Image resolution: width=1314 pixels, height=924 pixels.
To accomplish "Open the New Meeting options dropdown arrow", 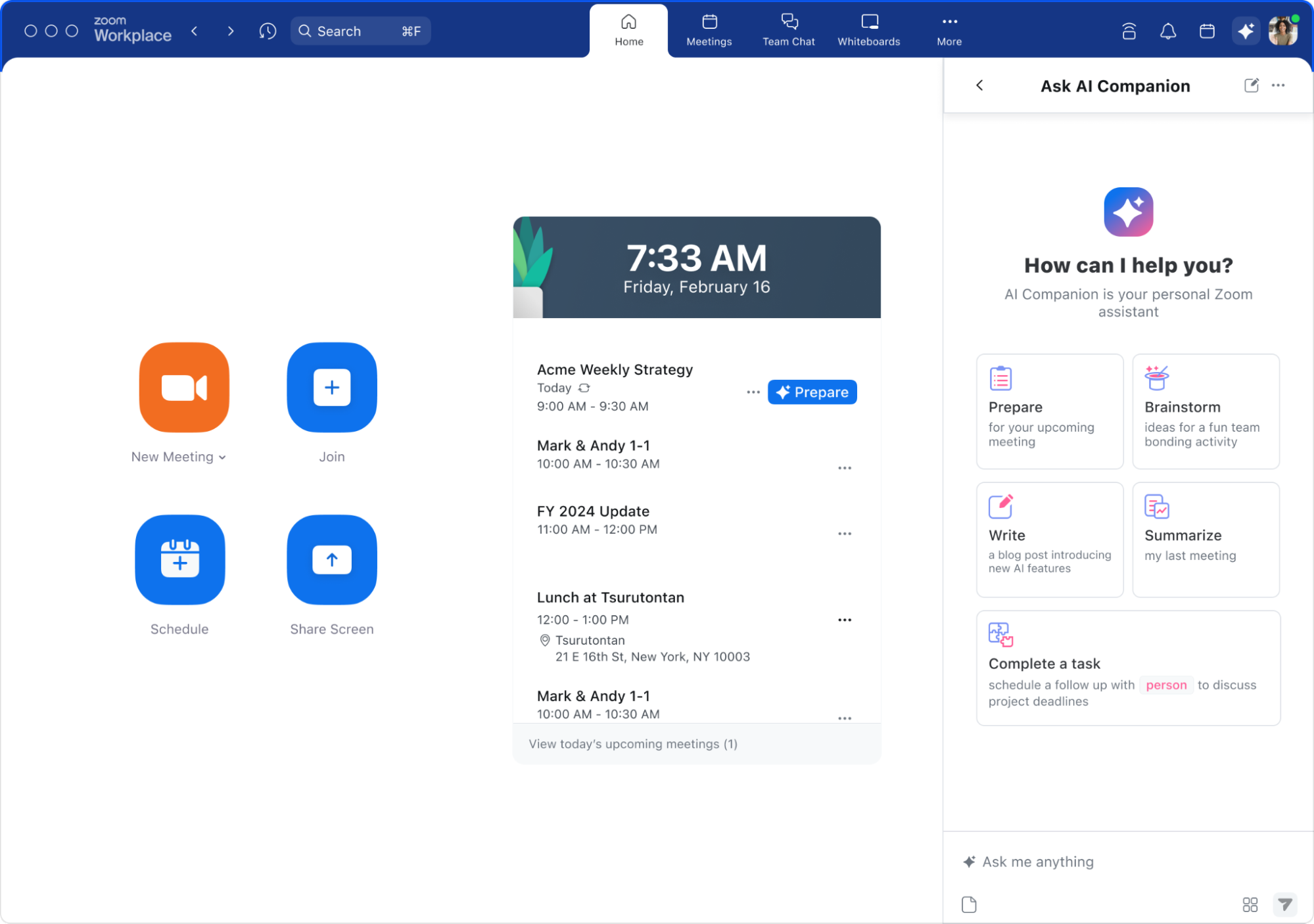I will tap(222, 456).
